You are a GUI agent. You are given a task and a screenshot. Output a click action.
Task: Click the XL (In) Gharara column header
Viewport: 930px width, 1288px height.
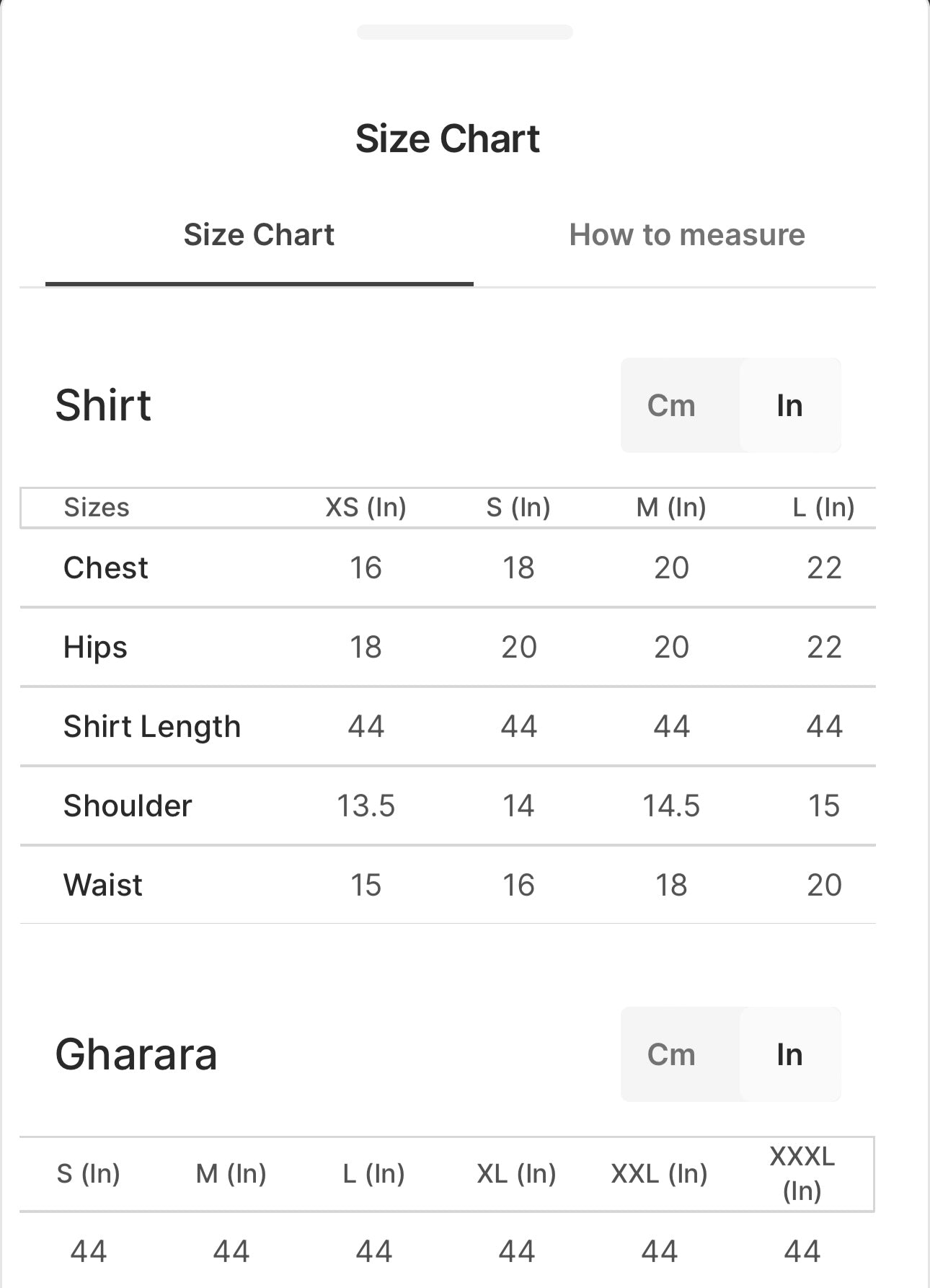[x=516, y=1174]
